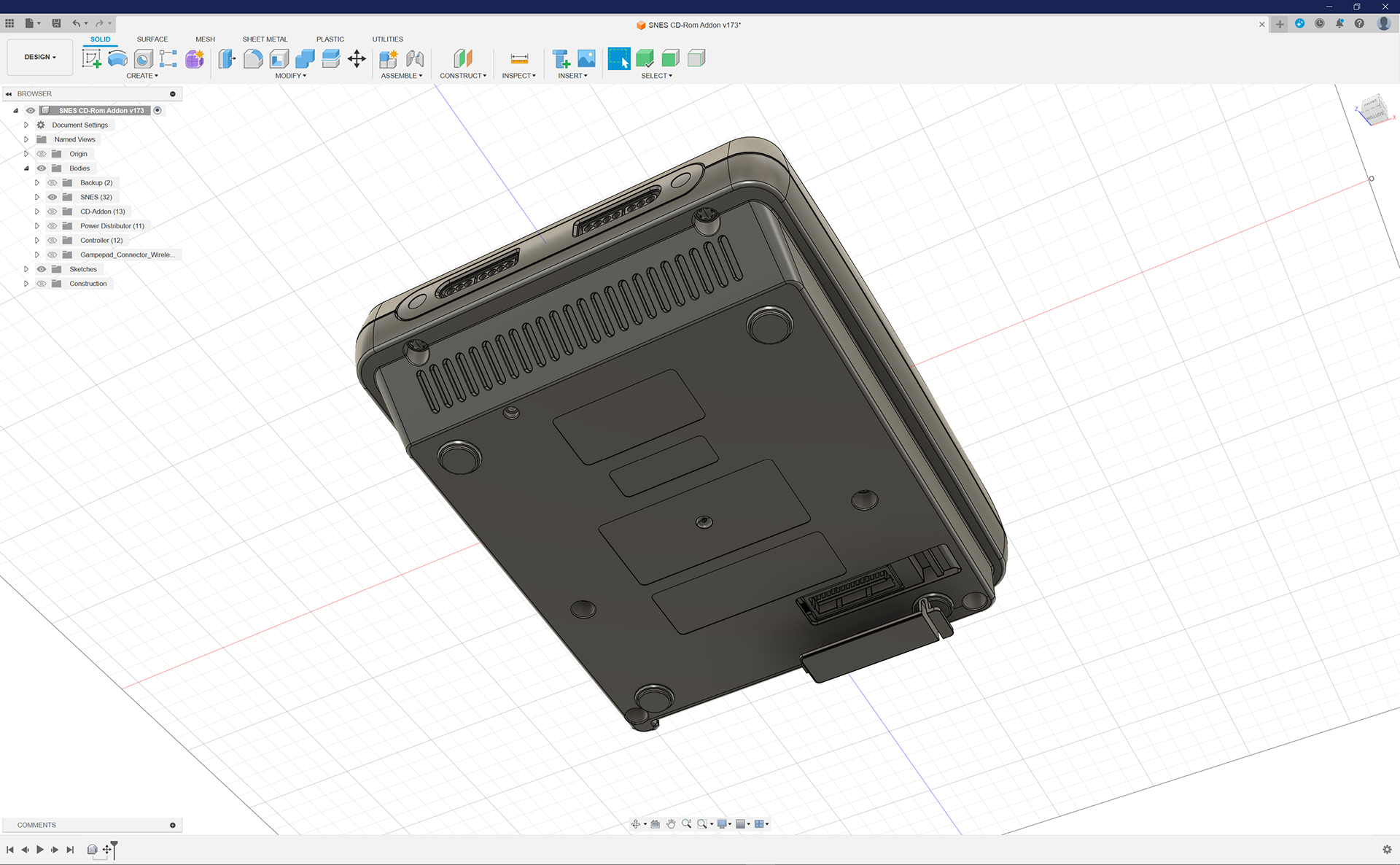Select the Create Sketch tool
The image size is (1400, 865).
pyautogui.click(x=92, y=58)
